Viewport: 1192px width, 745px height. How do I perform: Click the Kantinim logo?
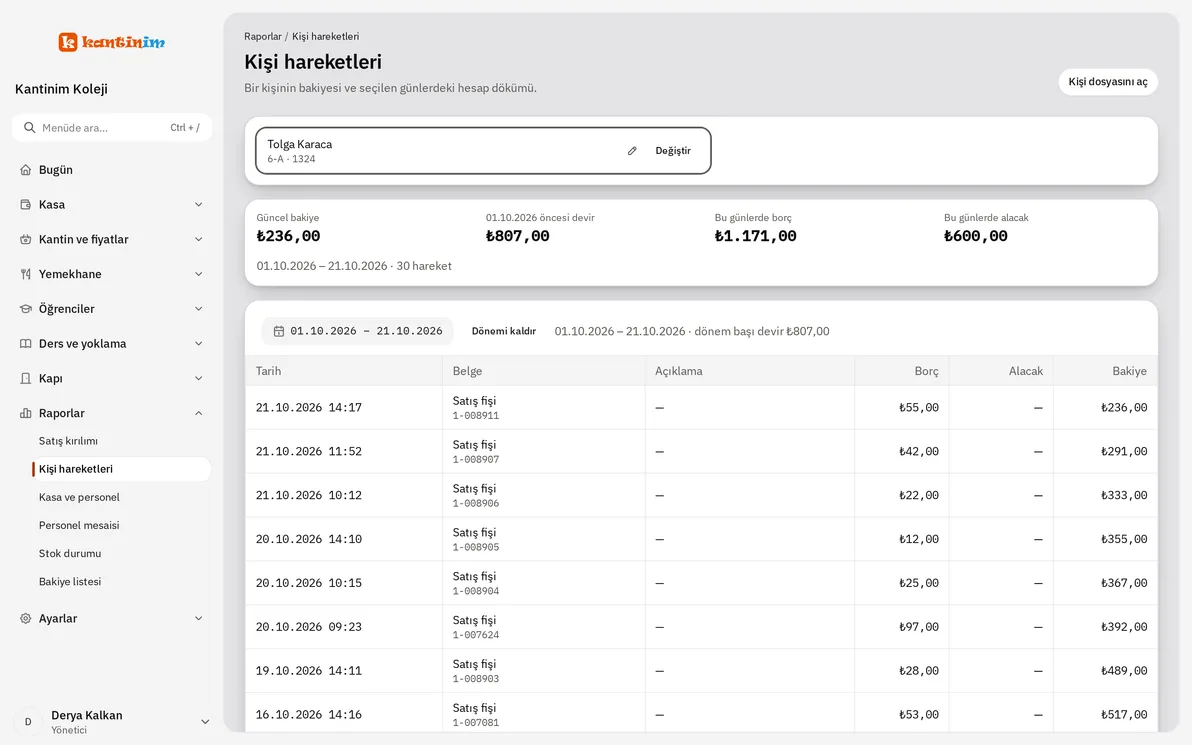[x=112, y=42]
